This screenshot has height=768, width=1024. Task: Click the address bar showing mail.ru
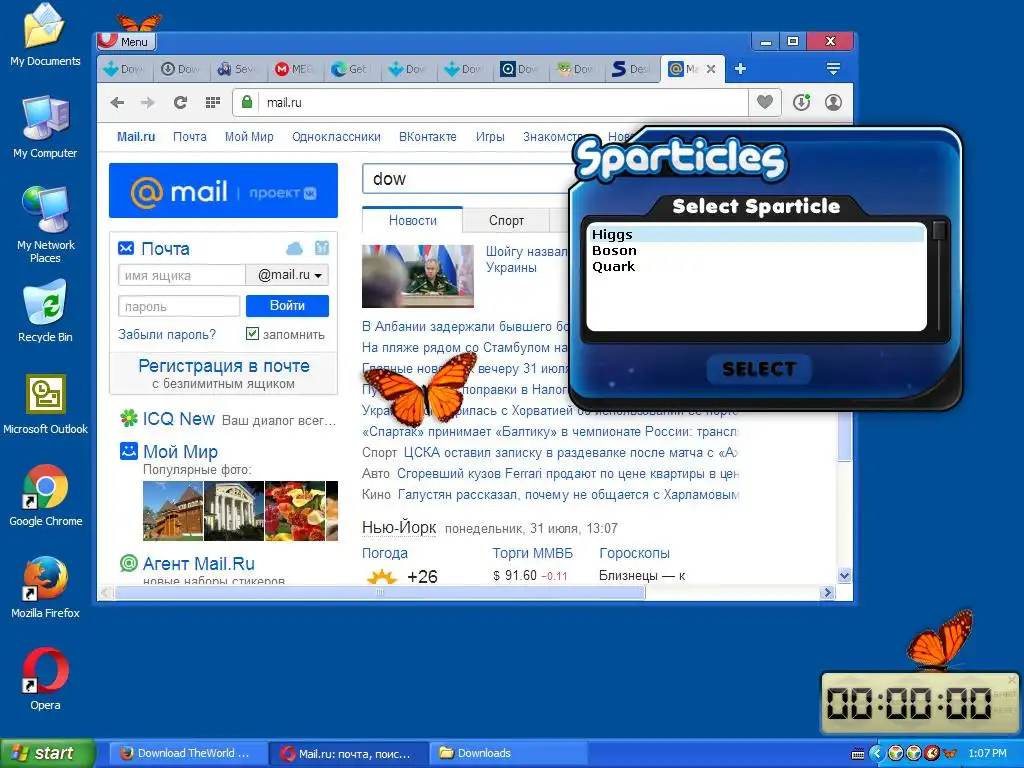tap(503, 103)
